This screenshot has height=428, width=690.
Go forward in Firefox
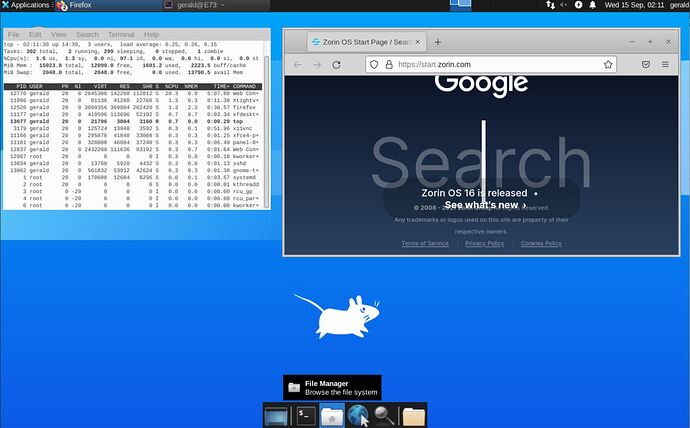pyautogui.click(x=317, y=65)
